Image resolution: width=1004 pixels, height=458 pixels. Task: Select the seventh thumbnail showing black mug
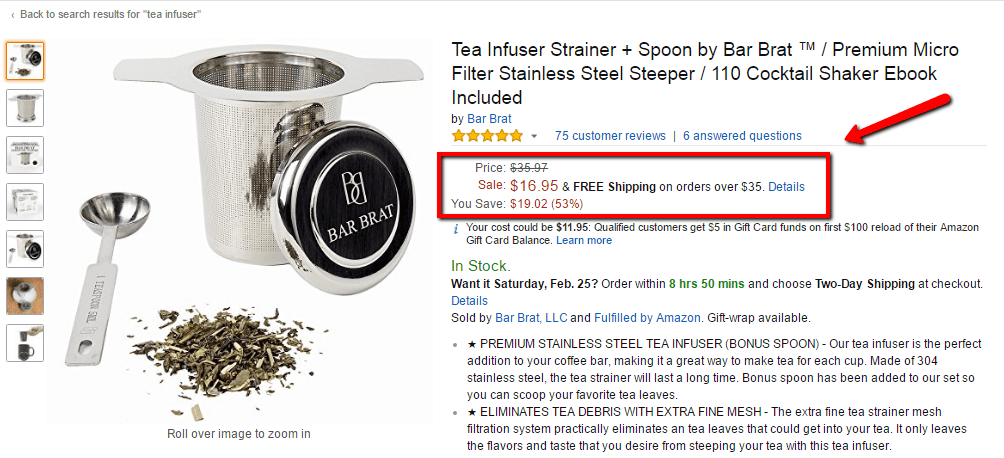point(25,343)
